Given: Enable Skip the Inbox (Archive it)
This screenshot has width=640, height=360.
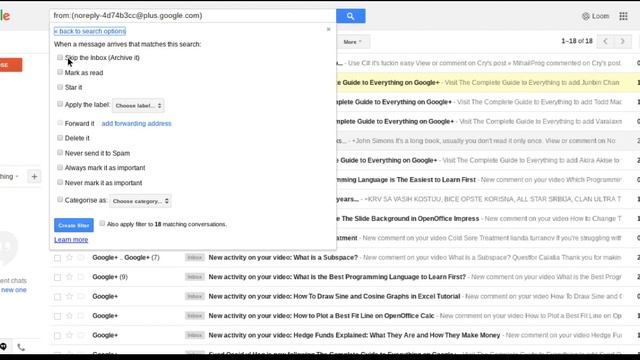Looking at the screenshot, I should click(x=60, y=58).
